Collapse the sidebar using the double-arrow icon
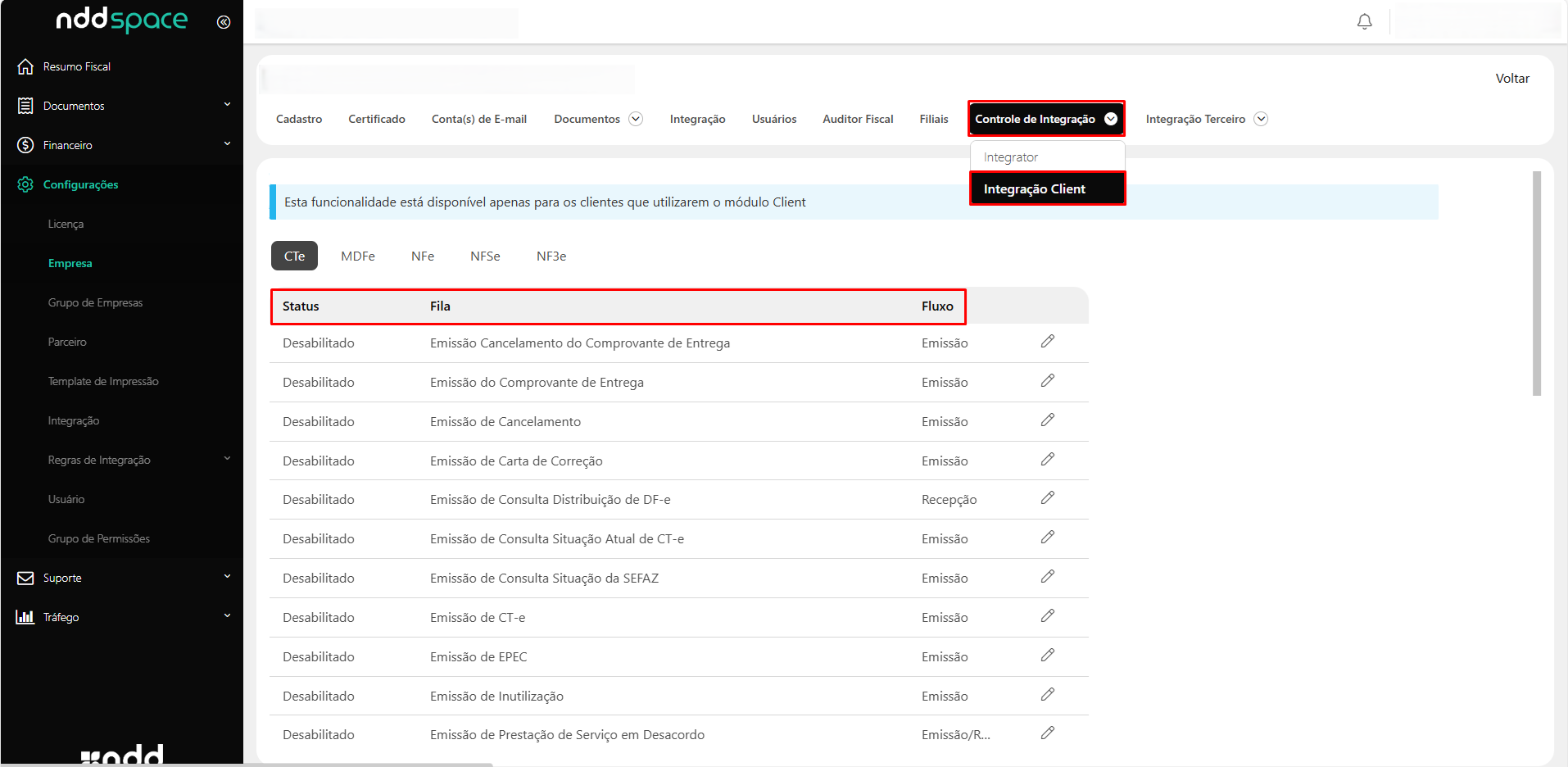 (223, 22)
